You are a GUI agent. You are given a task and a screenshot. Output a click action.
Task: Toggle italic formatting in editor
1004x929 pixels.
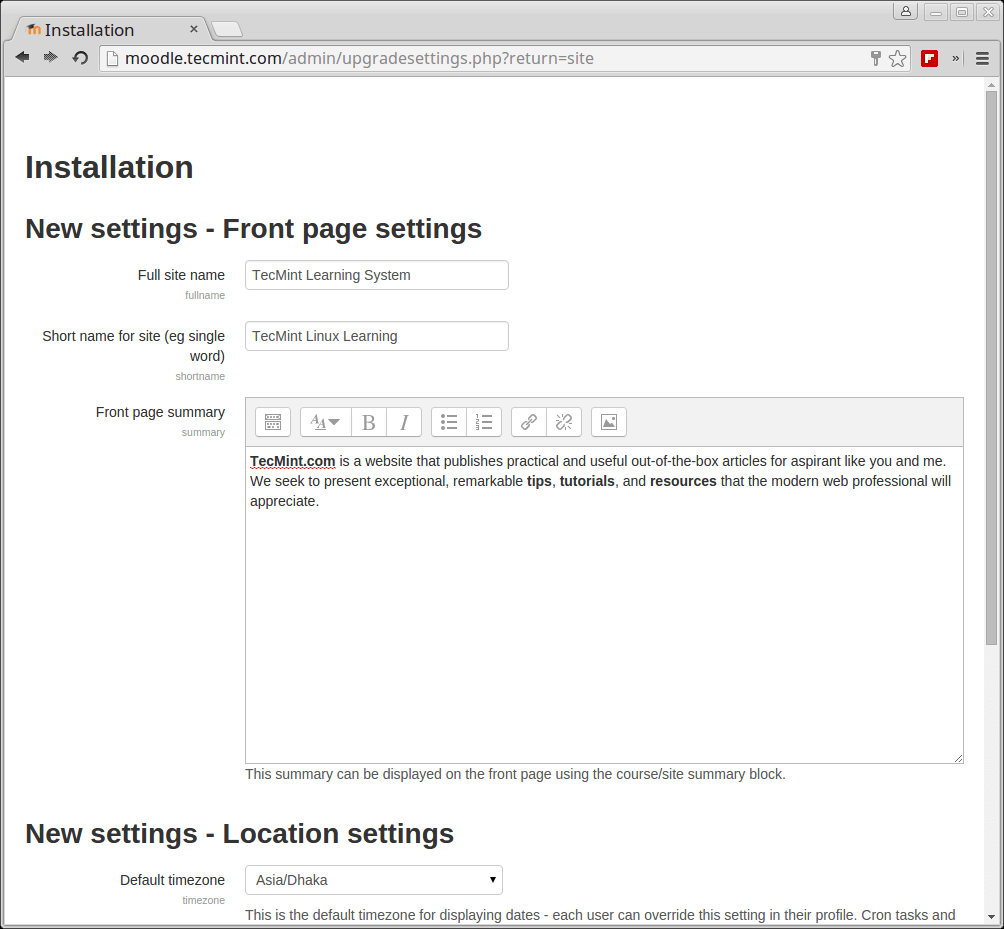click(404, 422)
